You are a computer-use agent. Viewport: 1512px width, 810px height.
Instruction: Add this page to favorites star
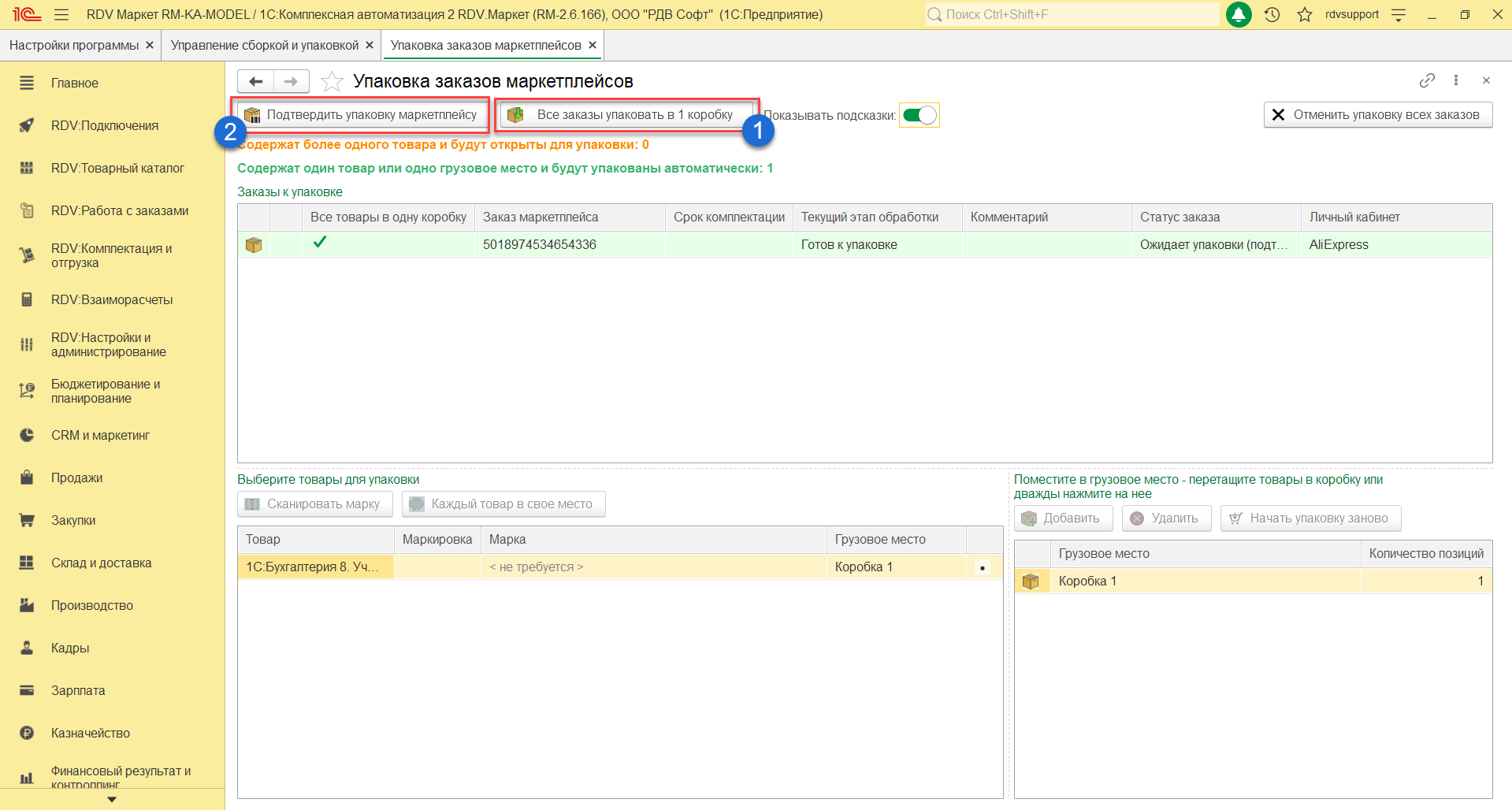click(x=332, y=81)
